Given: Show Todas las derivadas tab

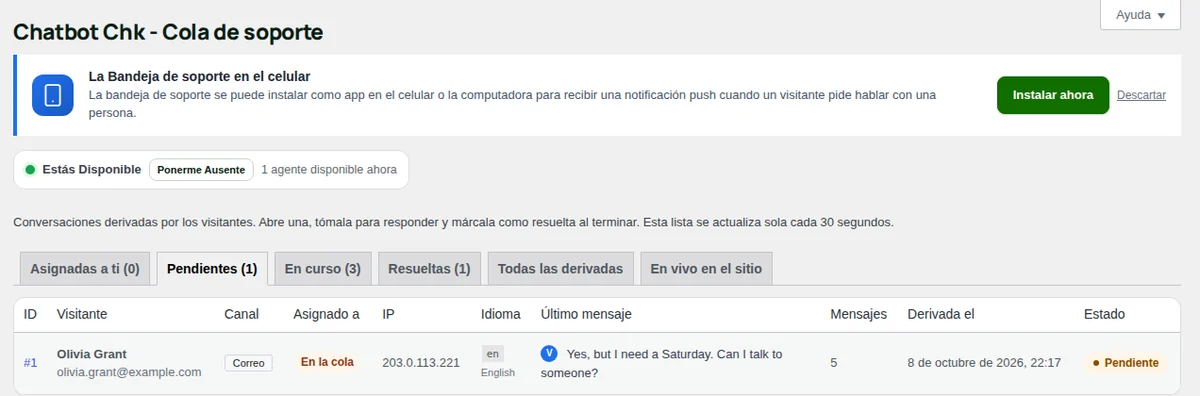Looking at the screenshot, I should [x=561, y=269].
